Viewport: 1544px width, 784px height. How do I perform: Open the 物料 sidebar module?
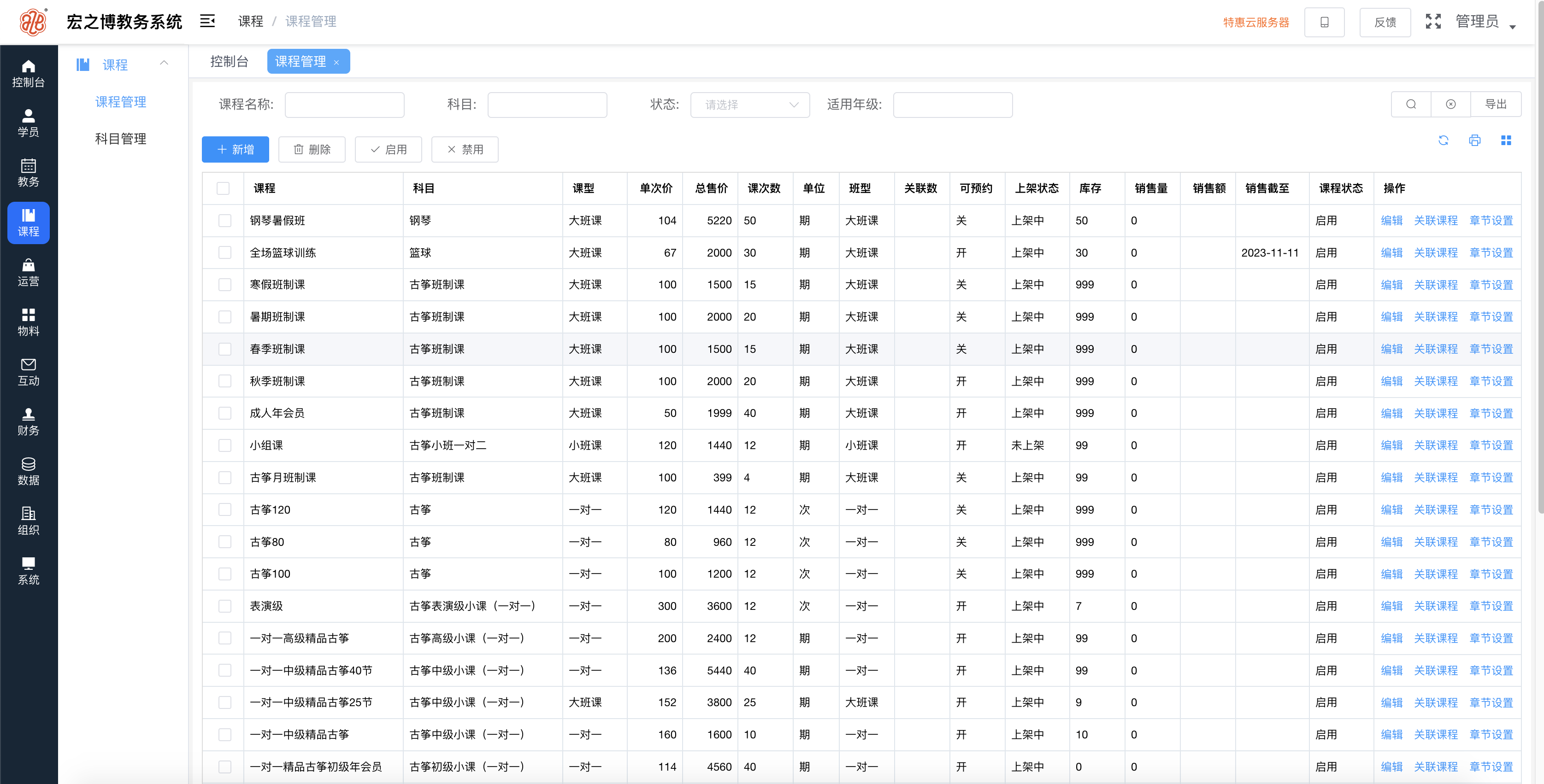(28, 322)
